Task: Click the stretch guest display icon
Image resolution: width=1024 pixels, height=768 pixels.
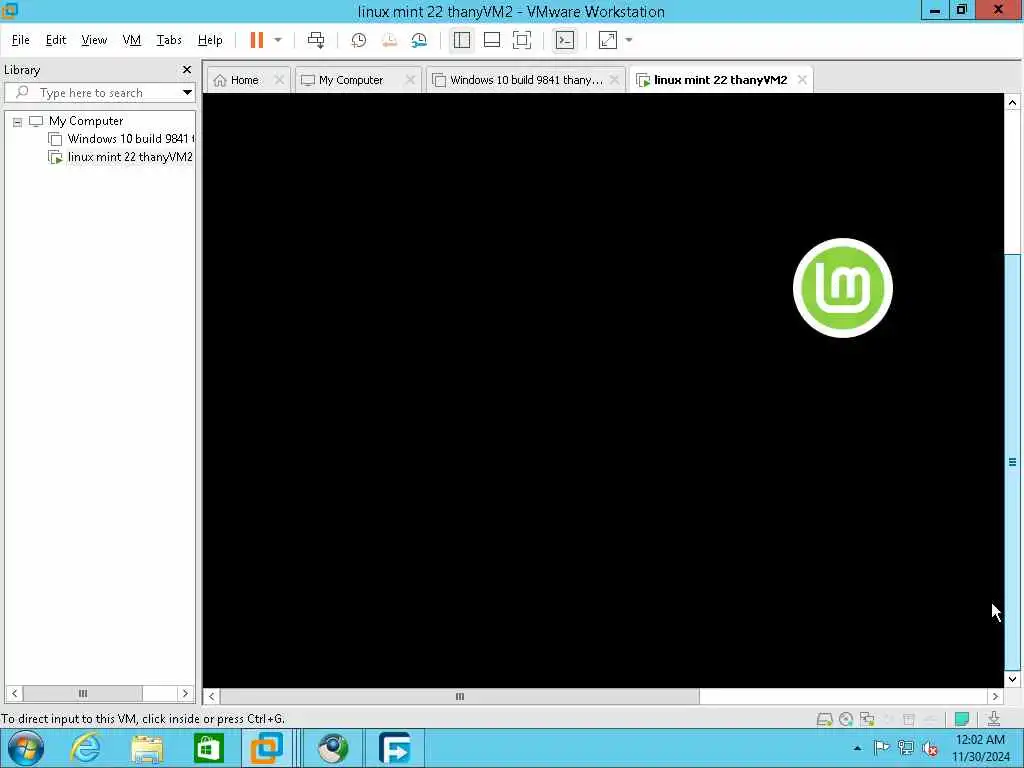Action: [608, 40]
